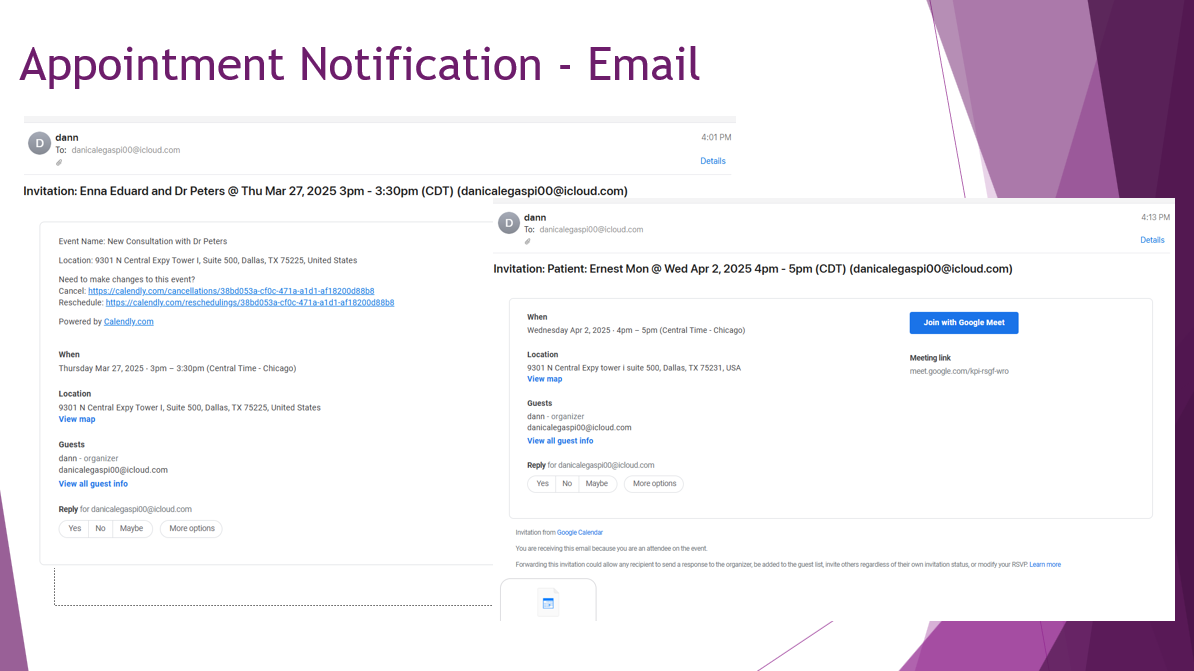Click the Enna Eduard and Dr Peters invitation subject
Screen dimensions: 1194x671
click(325, 191)
